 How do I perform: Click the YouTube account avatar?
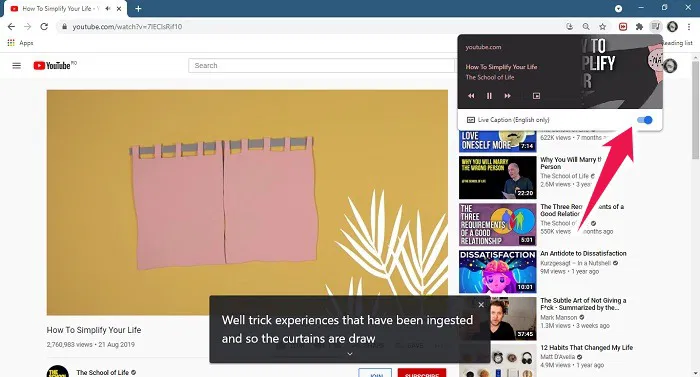click(670, 66)
